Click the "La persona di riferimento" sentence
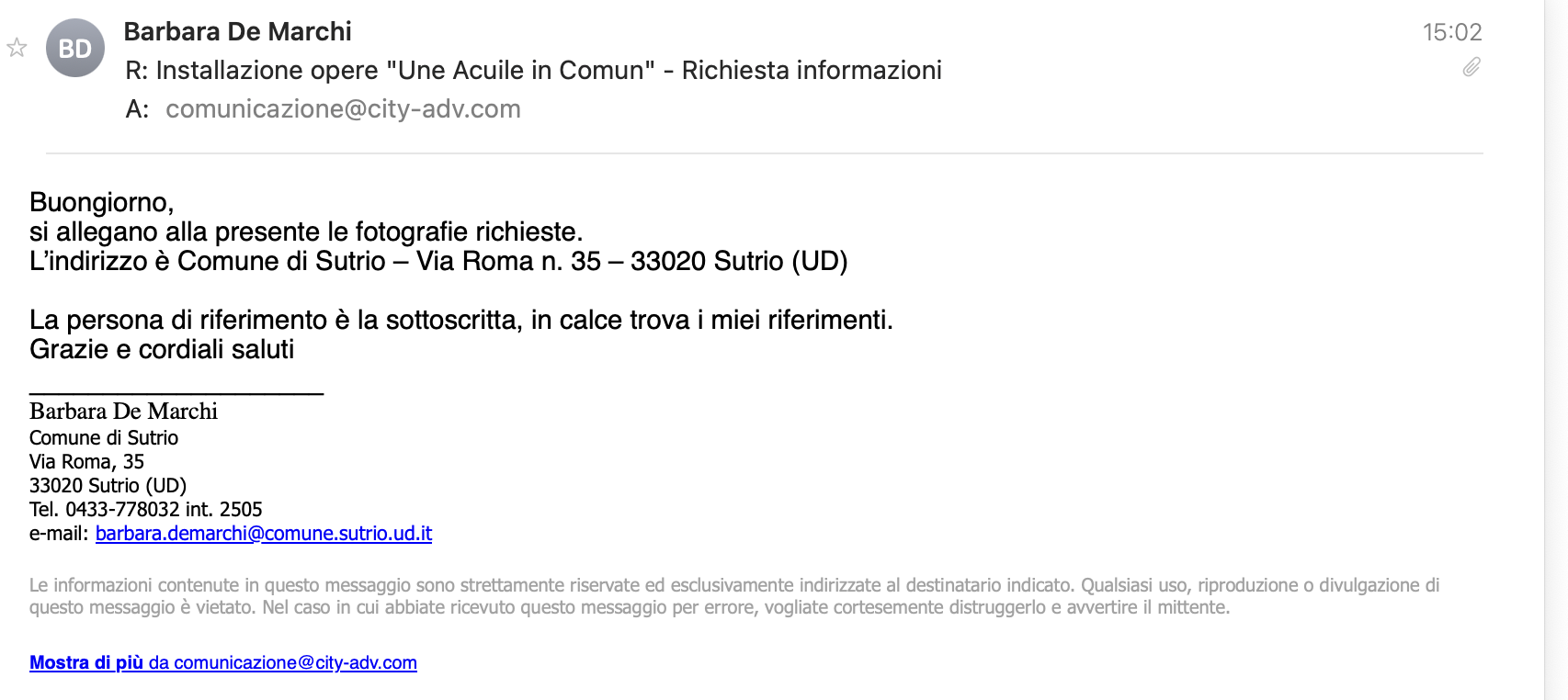This screenshot has height=700, width=1568. [x=460, y=321]
